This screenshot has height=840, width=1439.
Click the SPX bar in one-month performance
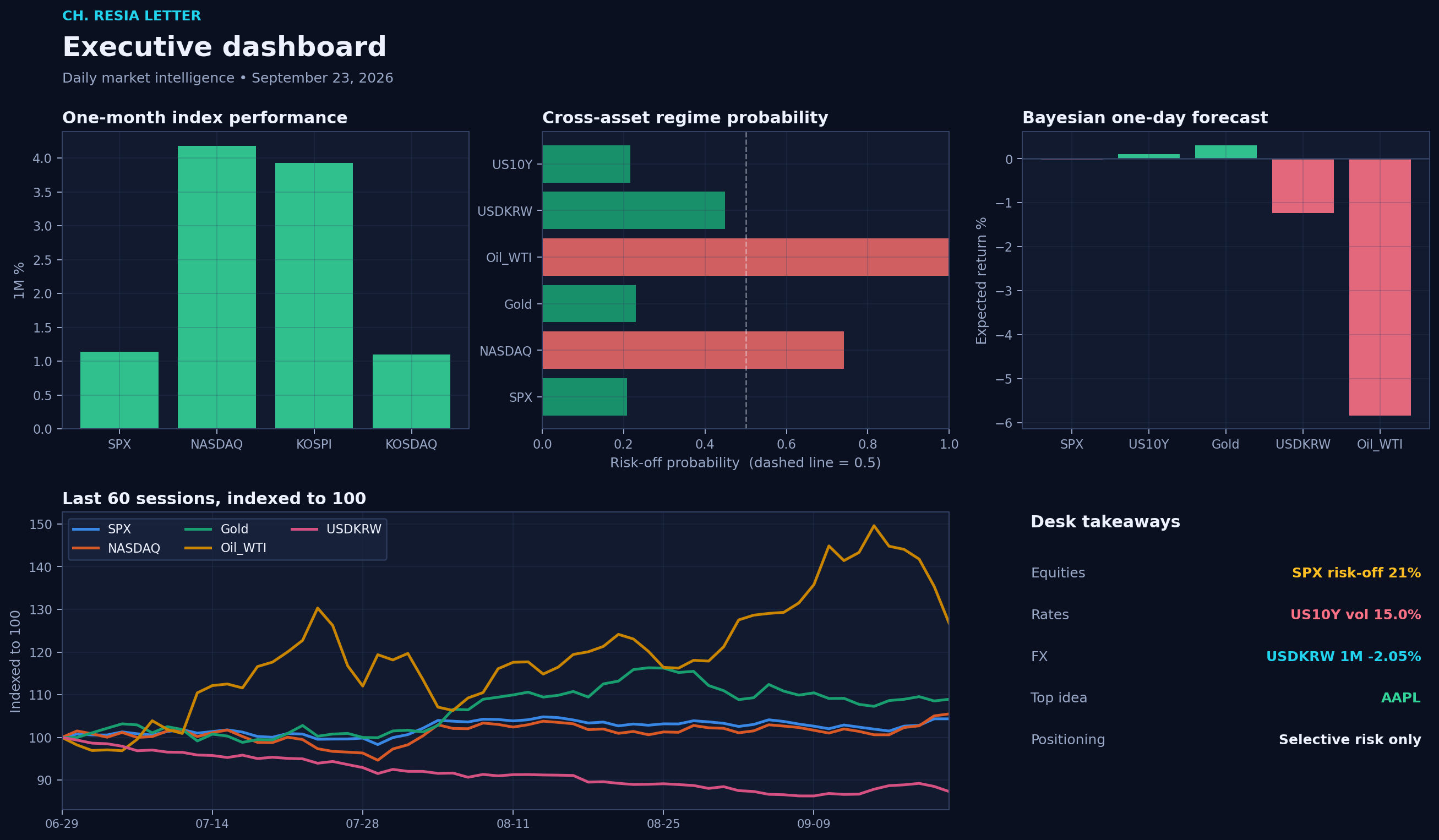pyautogui.click(x=119, y=390)
